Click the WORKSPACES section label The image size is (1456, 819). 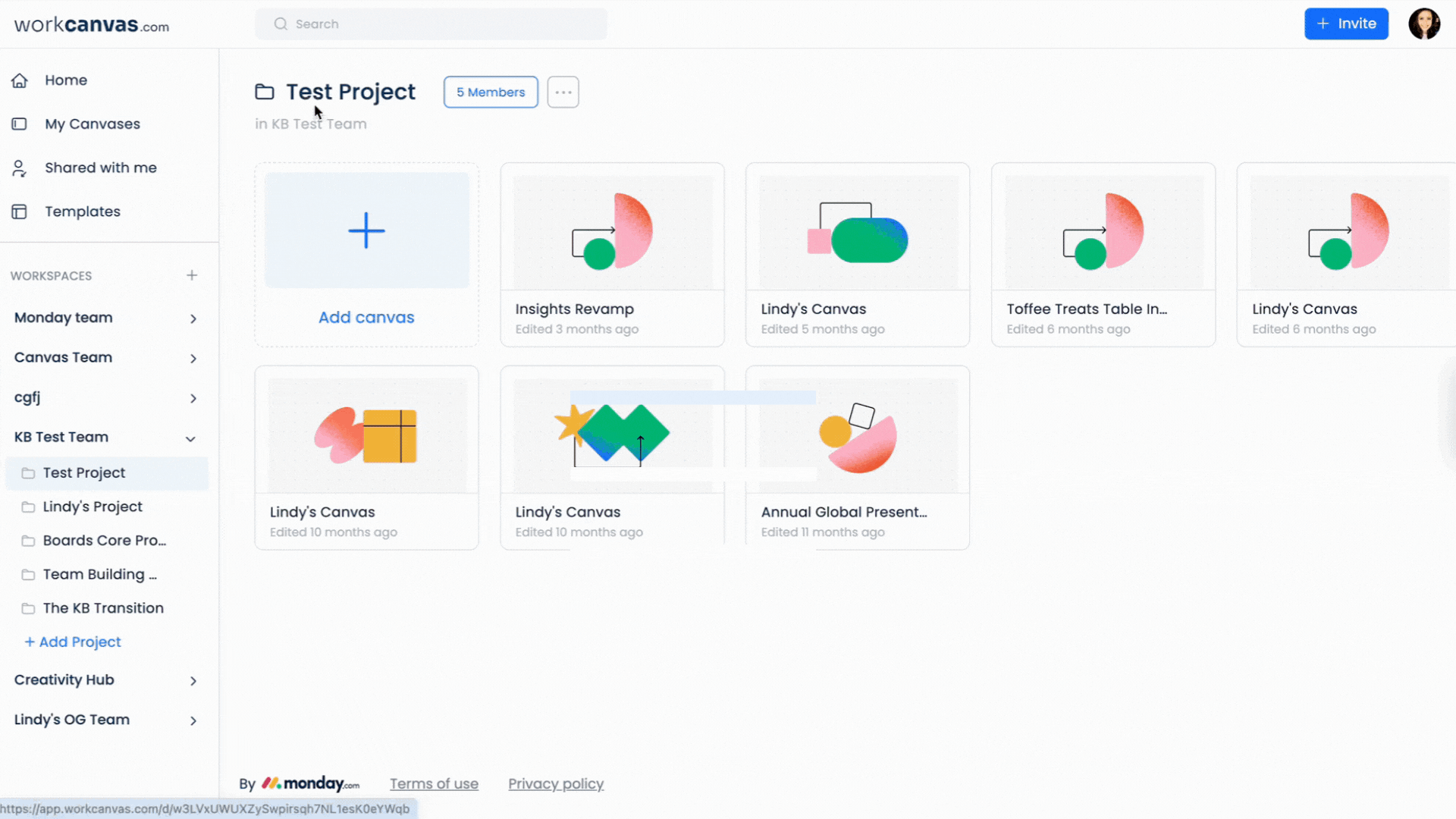(x=51, y=276)
